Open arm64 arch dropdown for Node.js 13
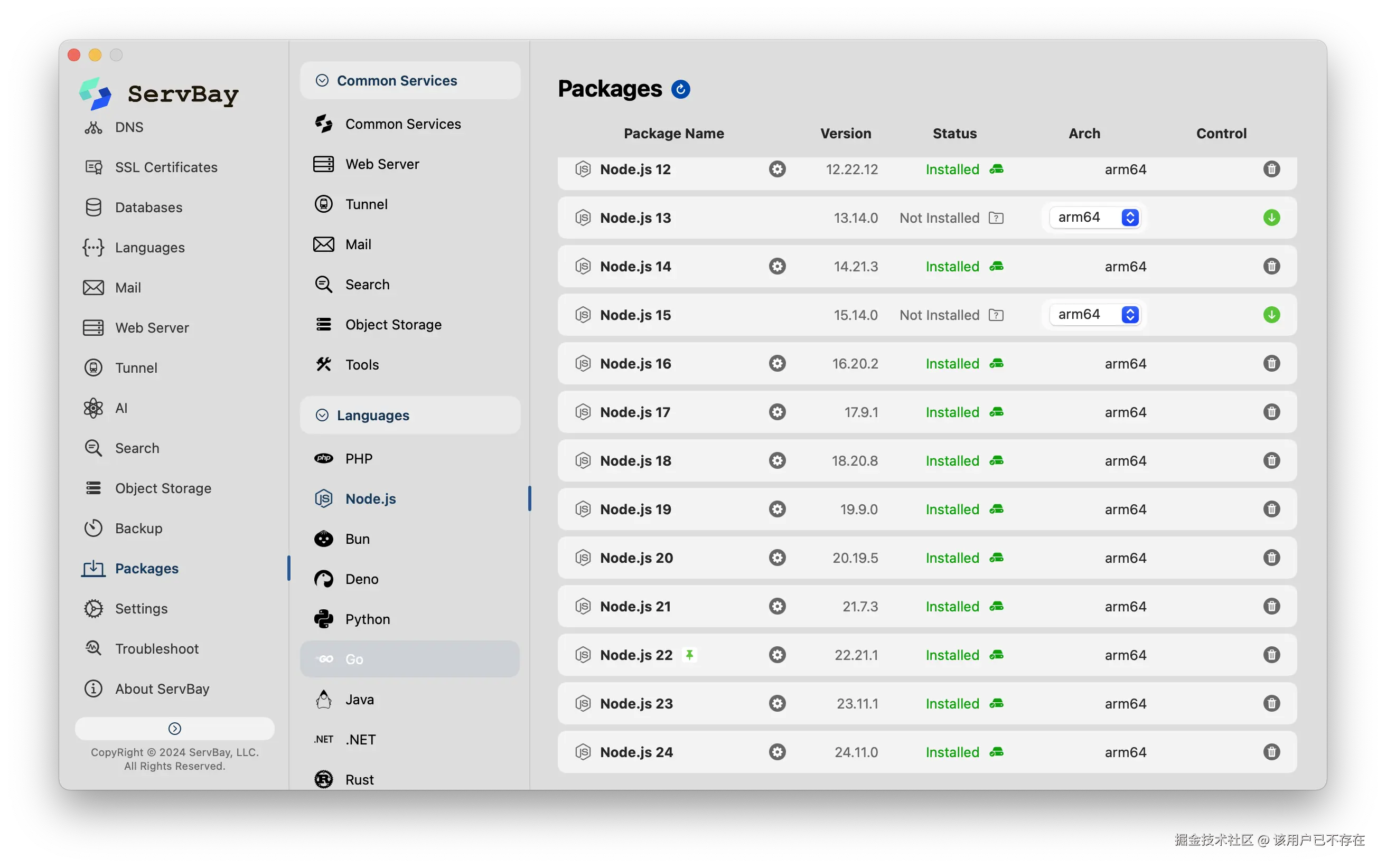1386x868 pixels. coord(1094,218)
